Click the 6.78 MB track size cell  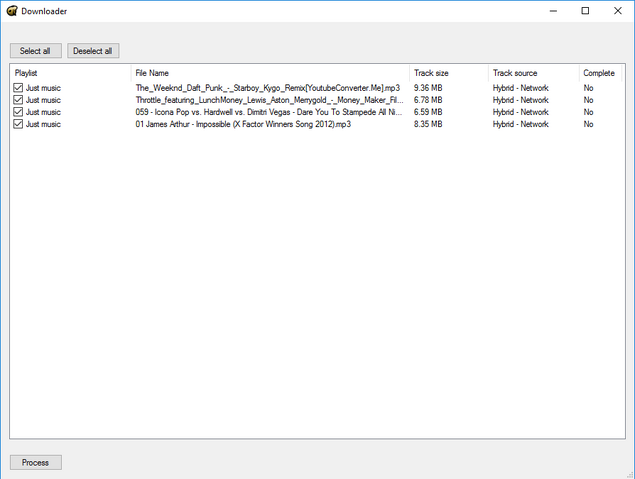(x=428, y=100)
